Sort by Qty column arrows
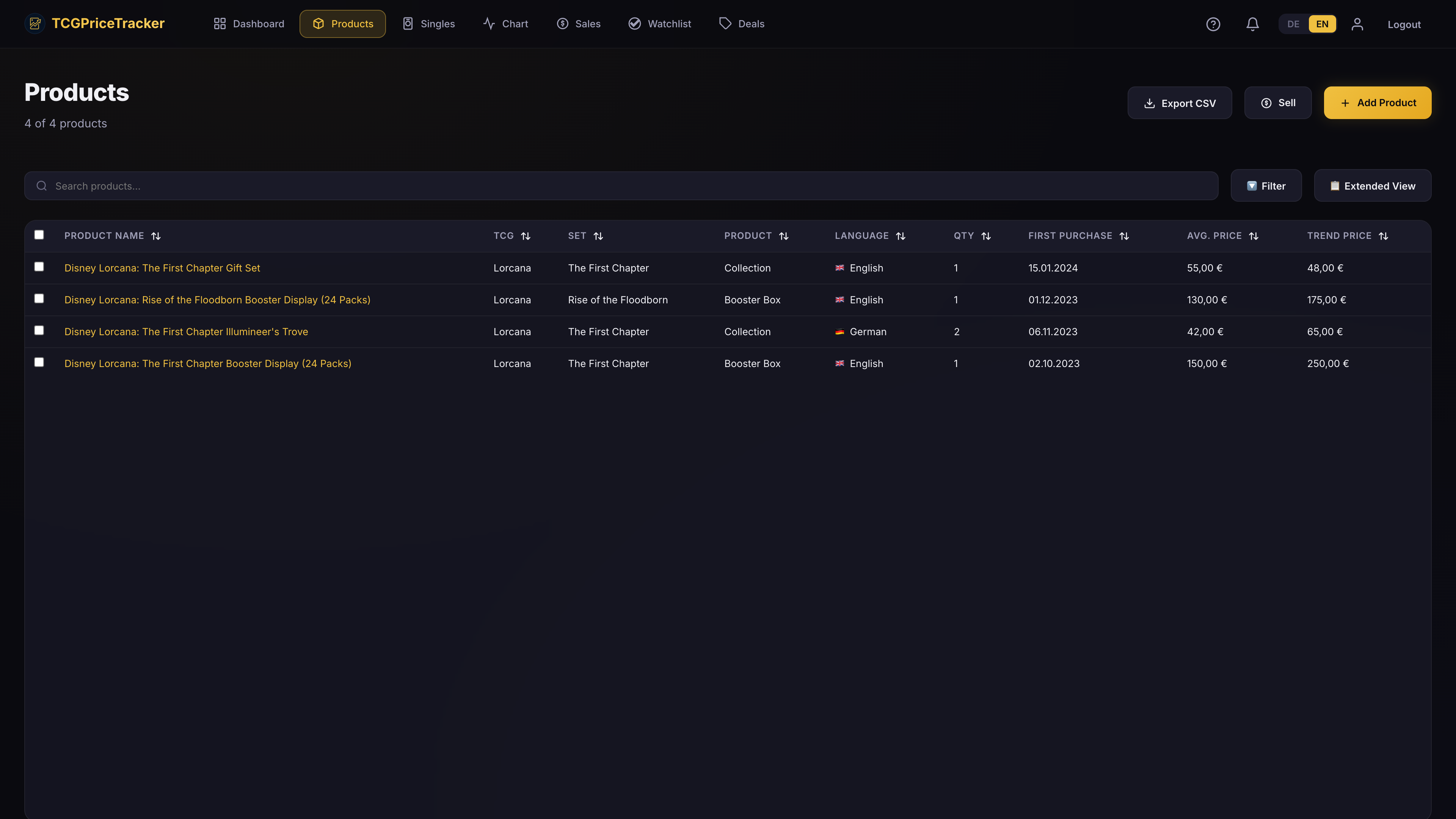 [x=986, y=236]
